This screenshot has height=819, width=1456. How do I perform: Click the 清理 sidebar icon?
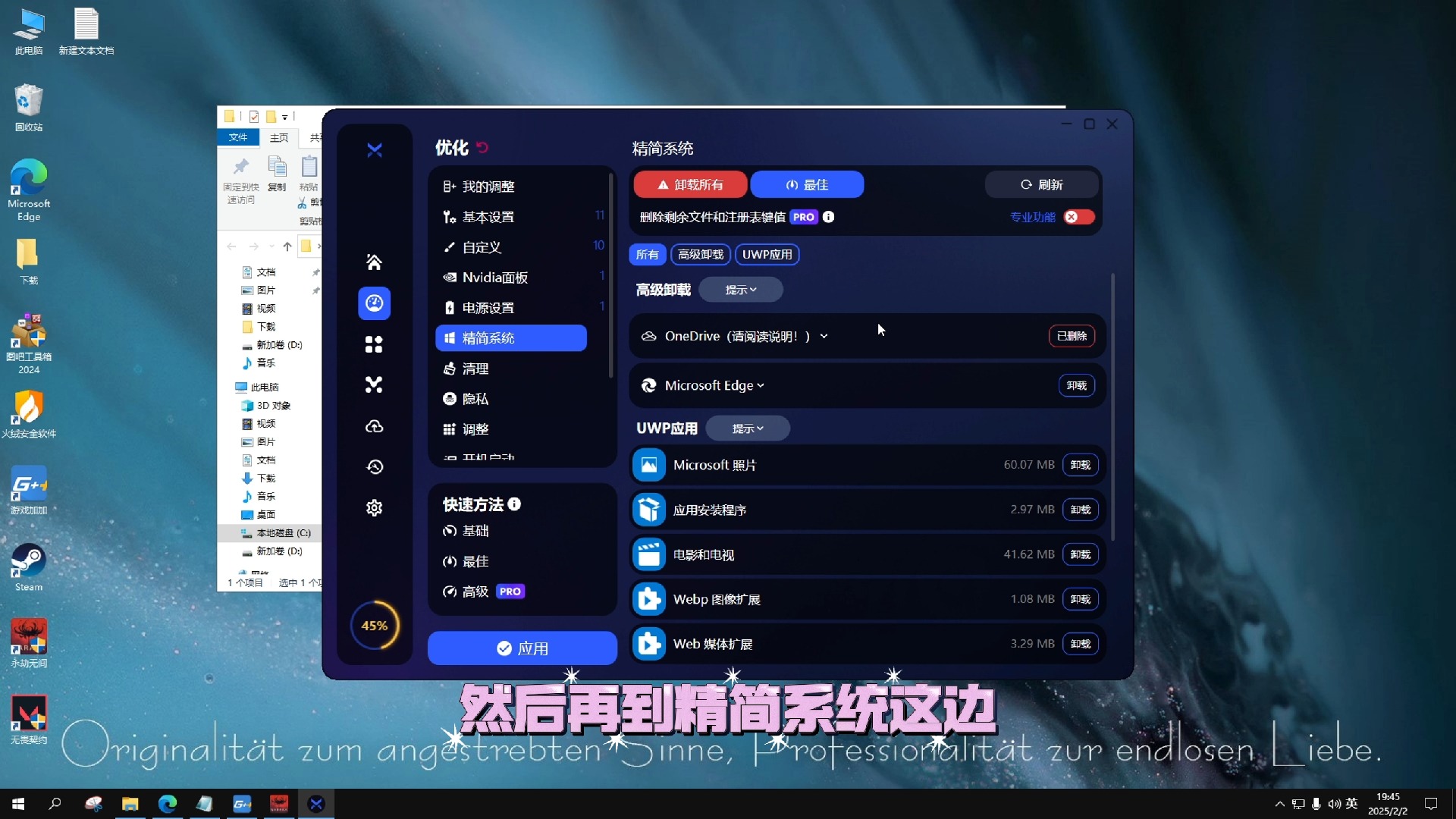(x=472, y=368)
